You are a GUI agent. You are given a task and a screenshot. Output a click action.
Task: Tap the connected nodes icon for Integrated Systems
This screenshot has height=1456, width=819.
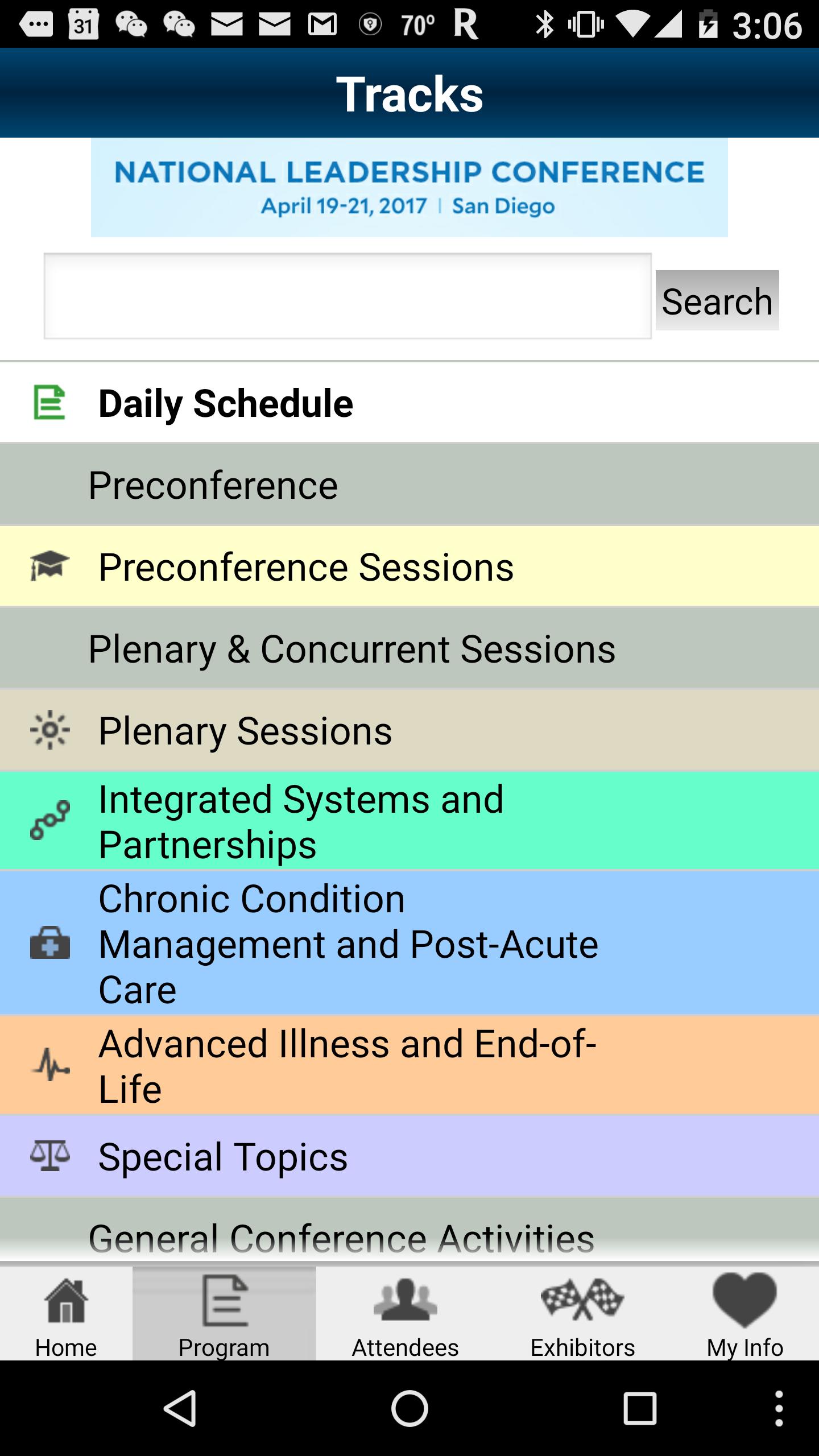(50, 821)
